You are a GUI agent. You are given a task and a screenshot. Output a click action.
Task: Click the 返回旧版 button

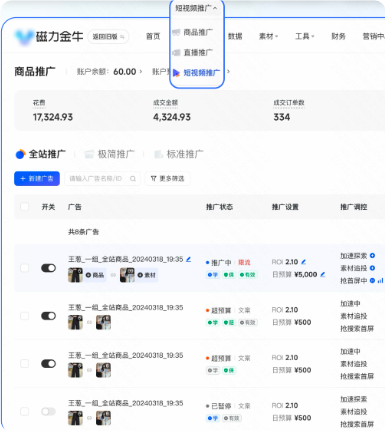pos(108,37)
